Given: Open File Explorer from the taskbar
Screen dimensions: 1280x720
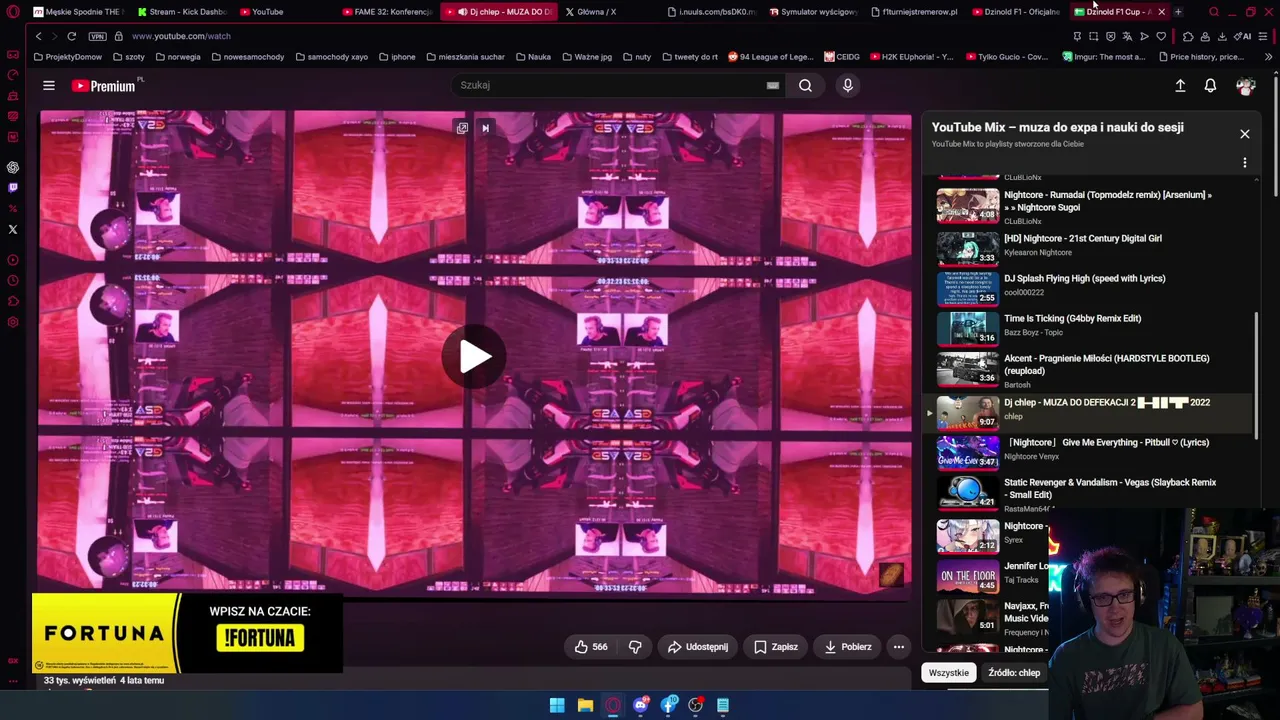Looking at the screenshot, I should pos(585,706).
